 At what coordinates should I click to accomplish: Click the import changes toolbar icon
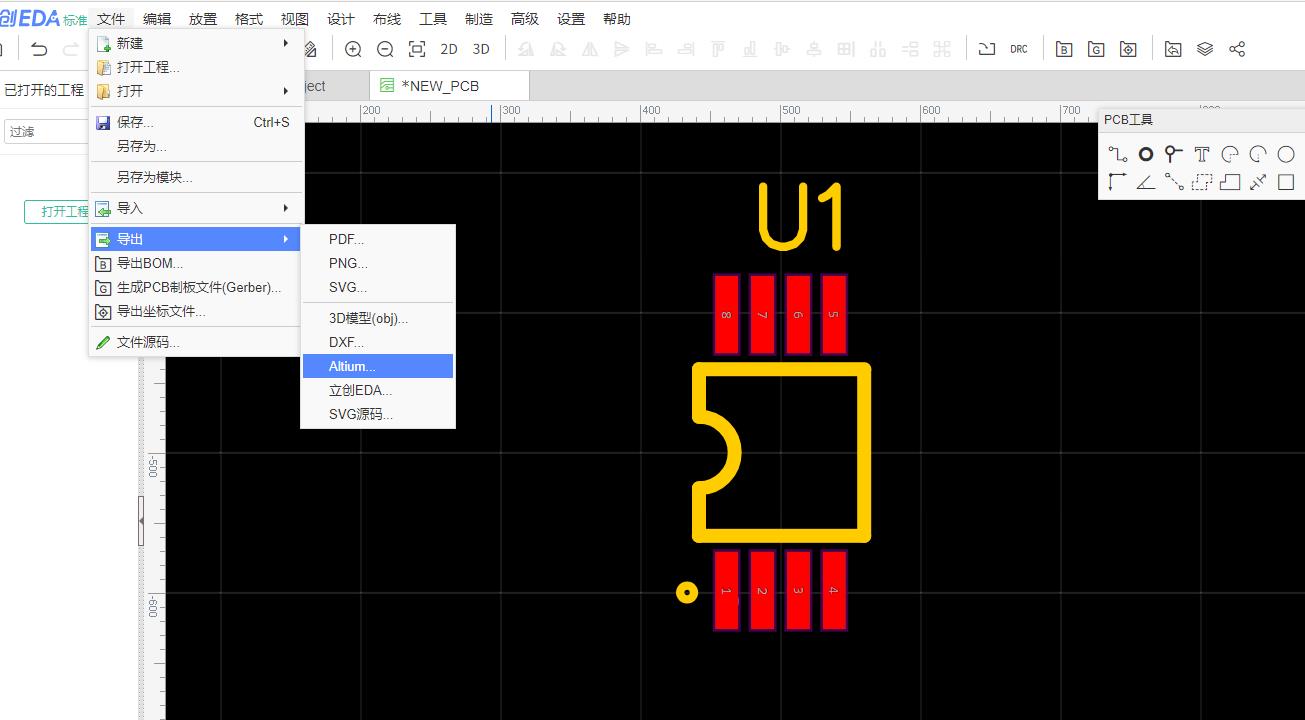tap(1173, 49)
